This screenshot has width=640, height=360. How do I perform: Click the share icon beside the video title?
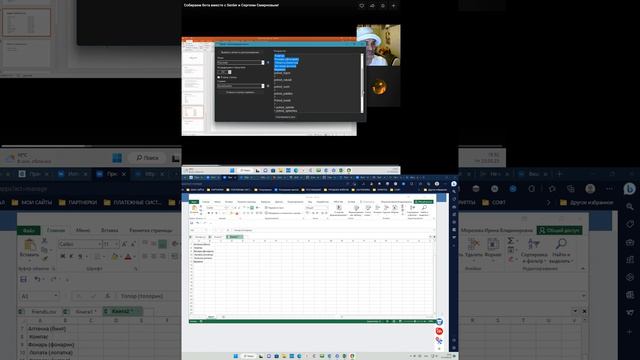(372, 6)
